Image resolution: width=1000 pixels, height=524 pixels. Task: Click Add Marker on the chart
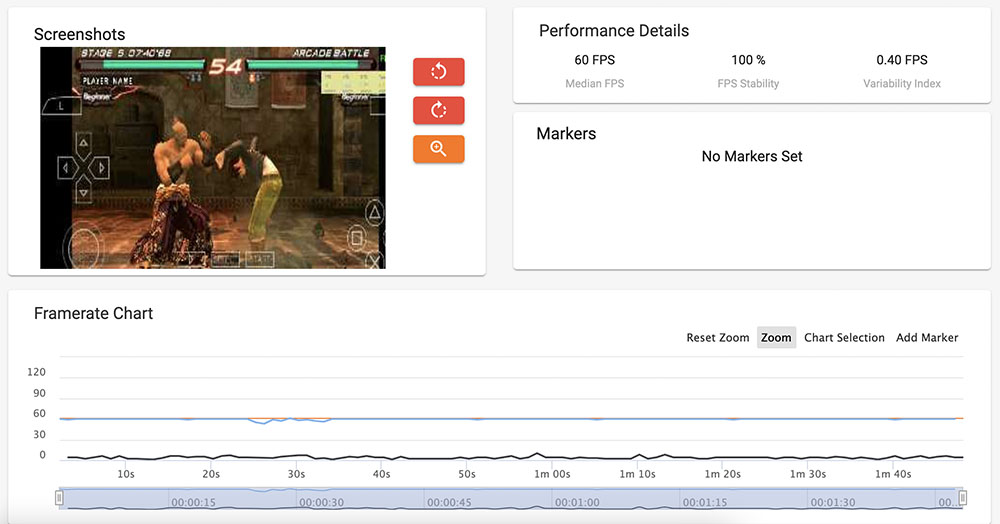(x=927, y=338)
